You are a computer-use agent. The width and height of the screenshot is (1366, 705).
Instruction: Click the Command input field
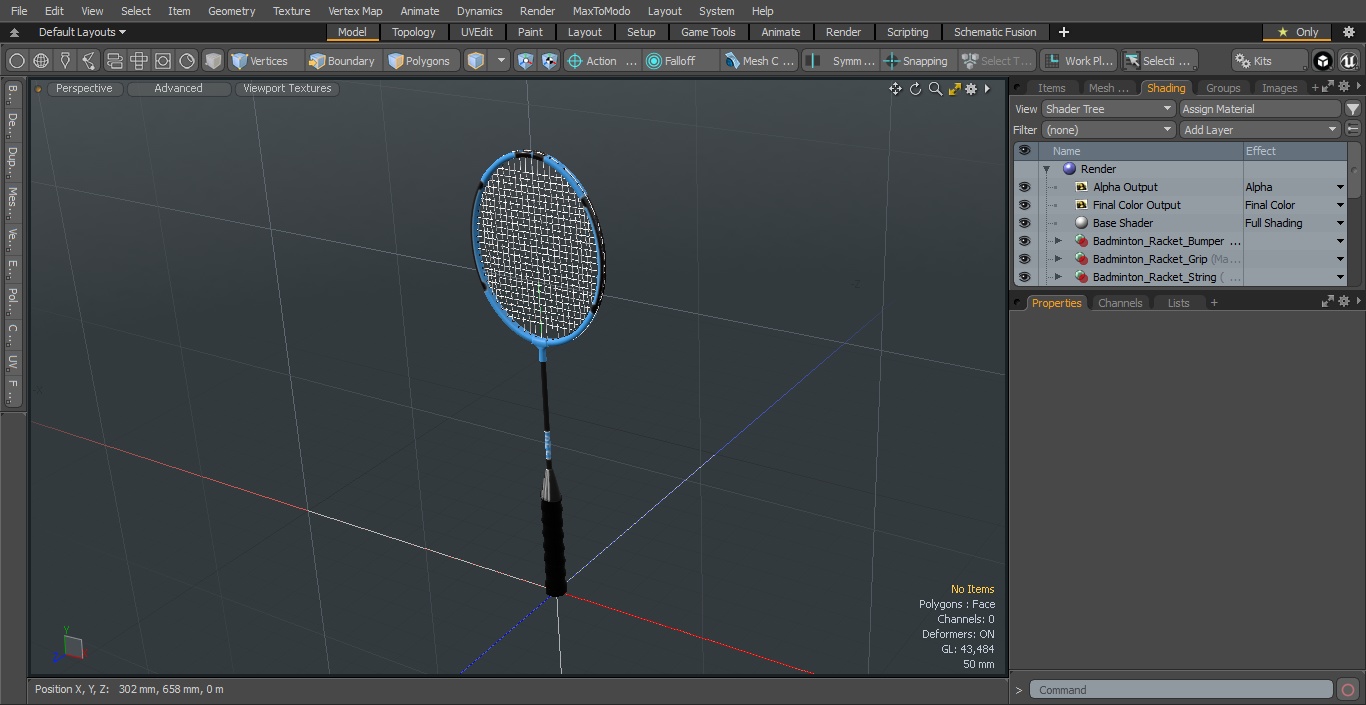[x=1181, y=690]
